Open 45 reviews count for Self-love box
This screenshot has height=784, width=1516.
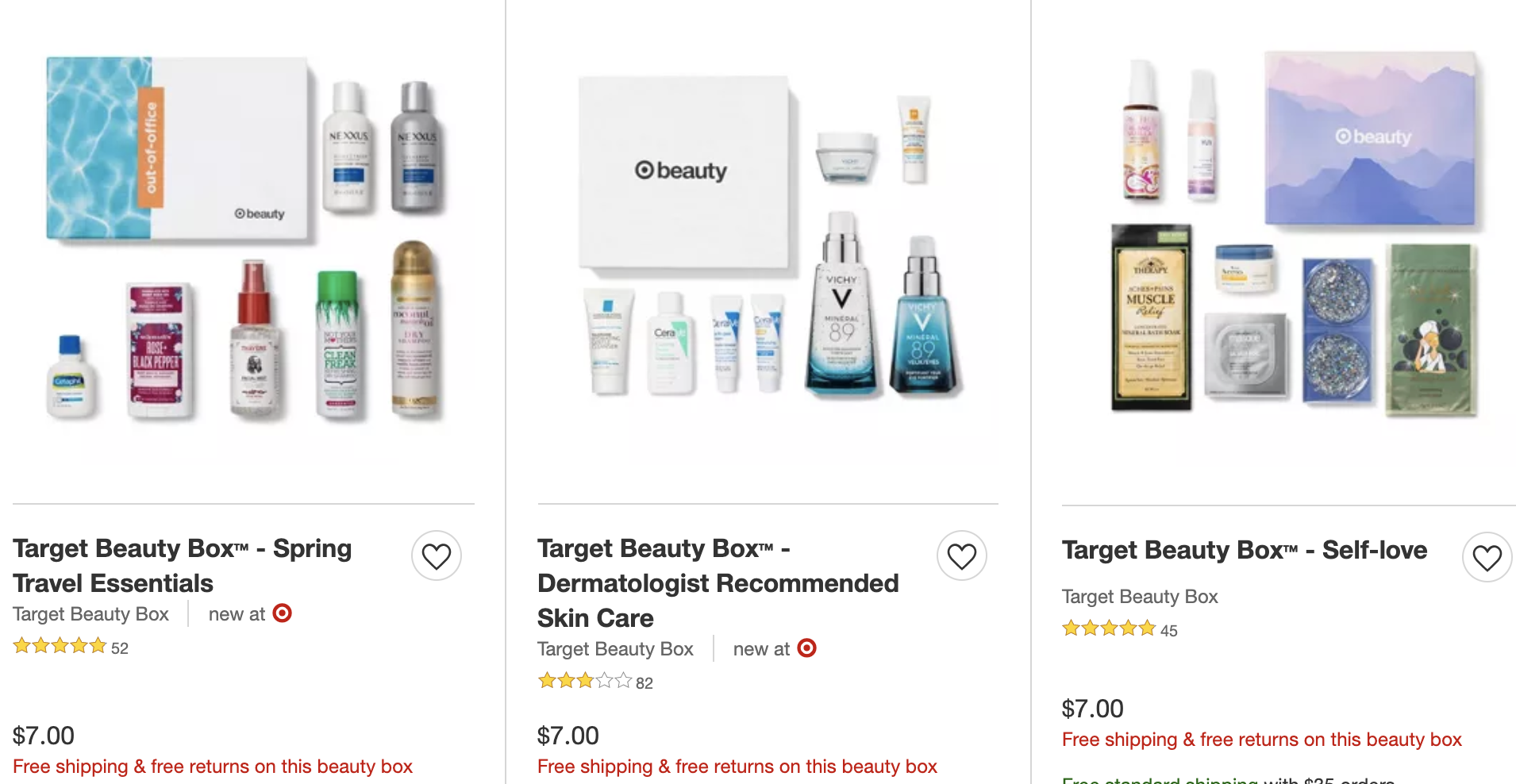(1169, 631)
